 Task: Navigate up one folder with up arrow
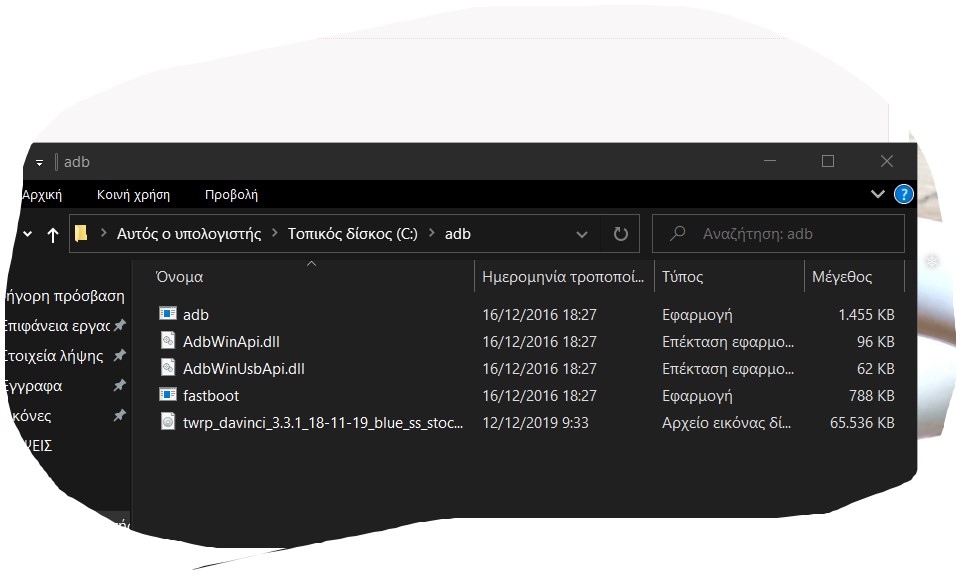[x=53, y=235]
